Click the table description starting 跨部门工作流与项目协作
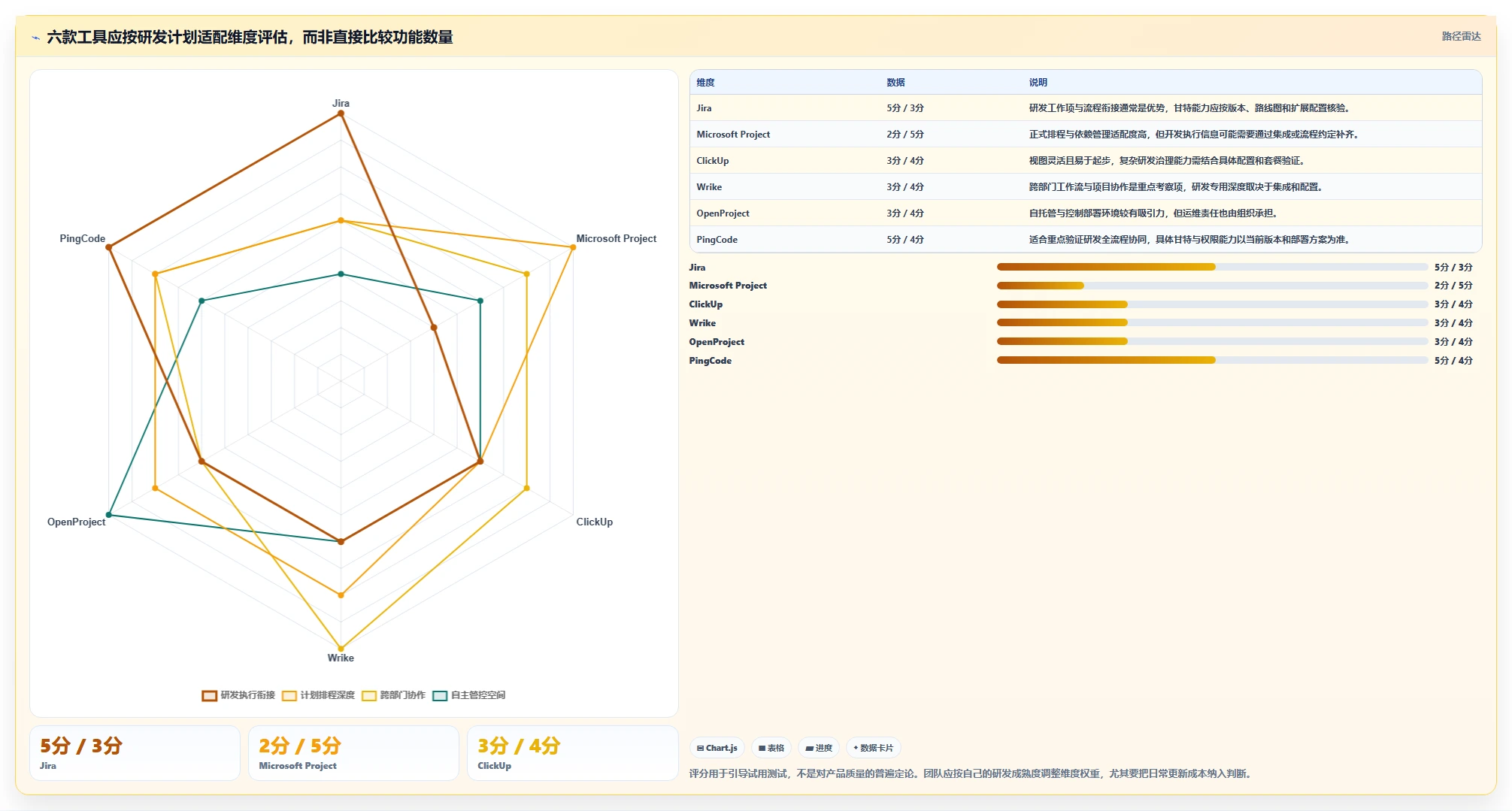1512x811 pixels. pos(1177,187)
